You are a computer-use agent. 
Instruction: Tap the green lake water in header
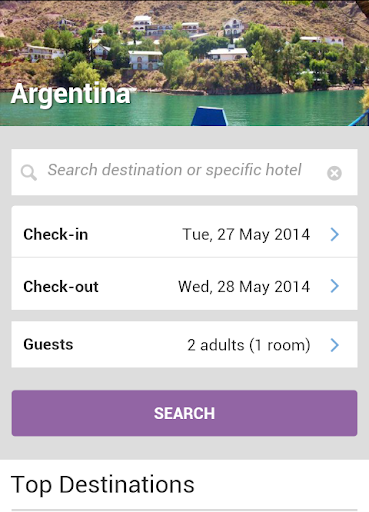point(267,108)
